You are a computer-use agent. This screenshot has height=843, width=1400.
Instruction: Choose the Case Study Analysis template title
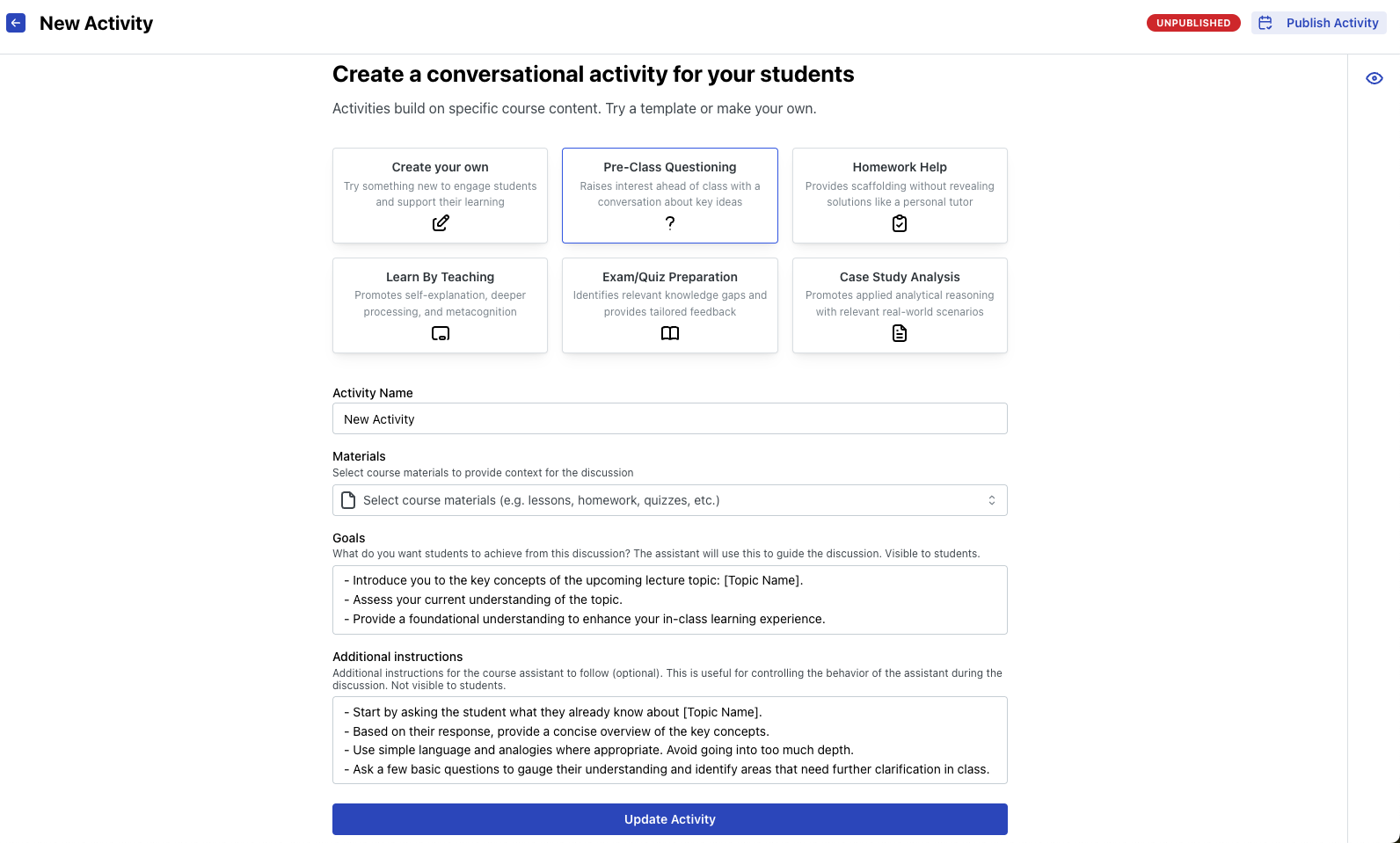pos(900,277)
